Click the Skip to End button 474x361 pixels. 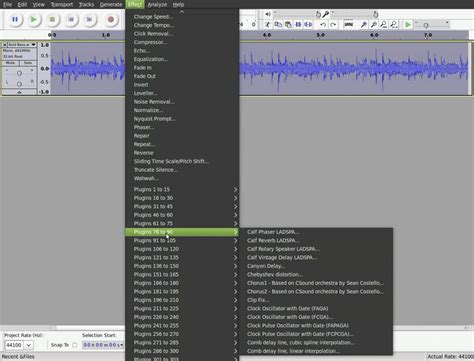89,19
